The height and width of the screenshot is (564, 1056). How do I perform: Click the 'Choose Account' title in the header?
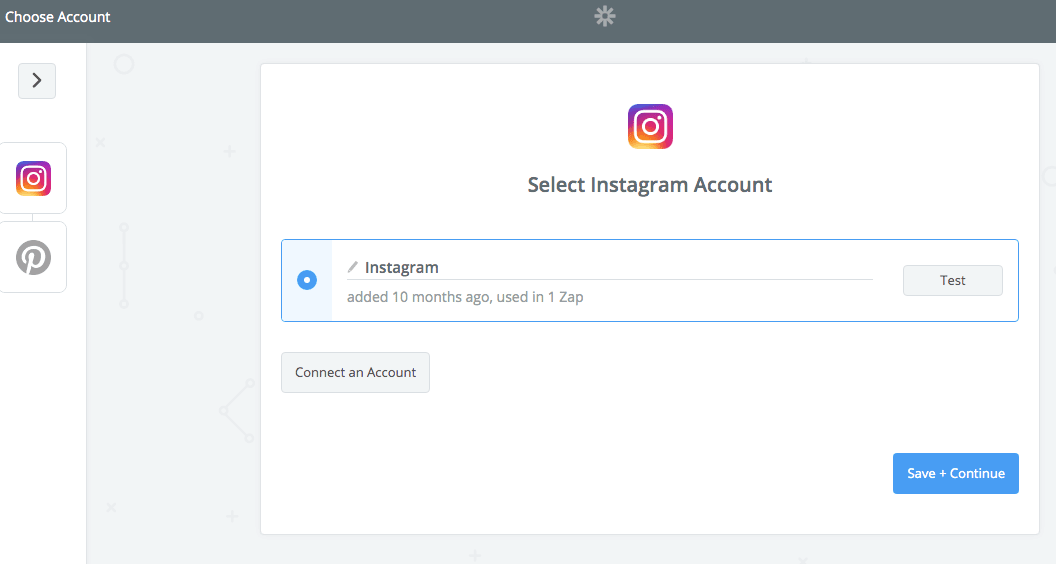(x=57, y=17)
